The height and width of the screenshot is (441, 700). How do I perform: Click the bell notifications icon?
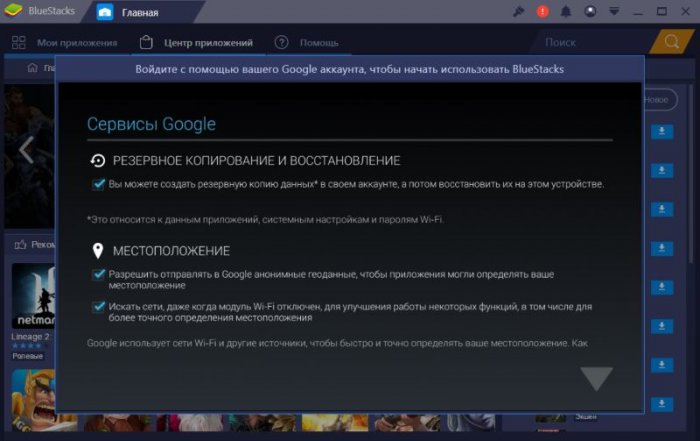(x=566, y=12)
